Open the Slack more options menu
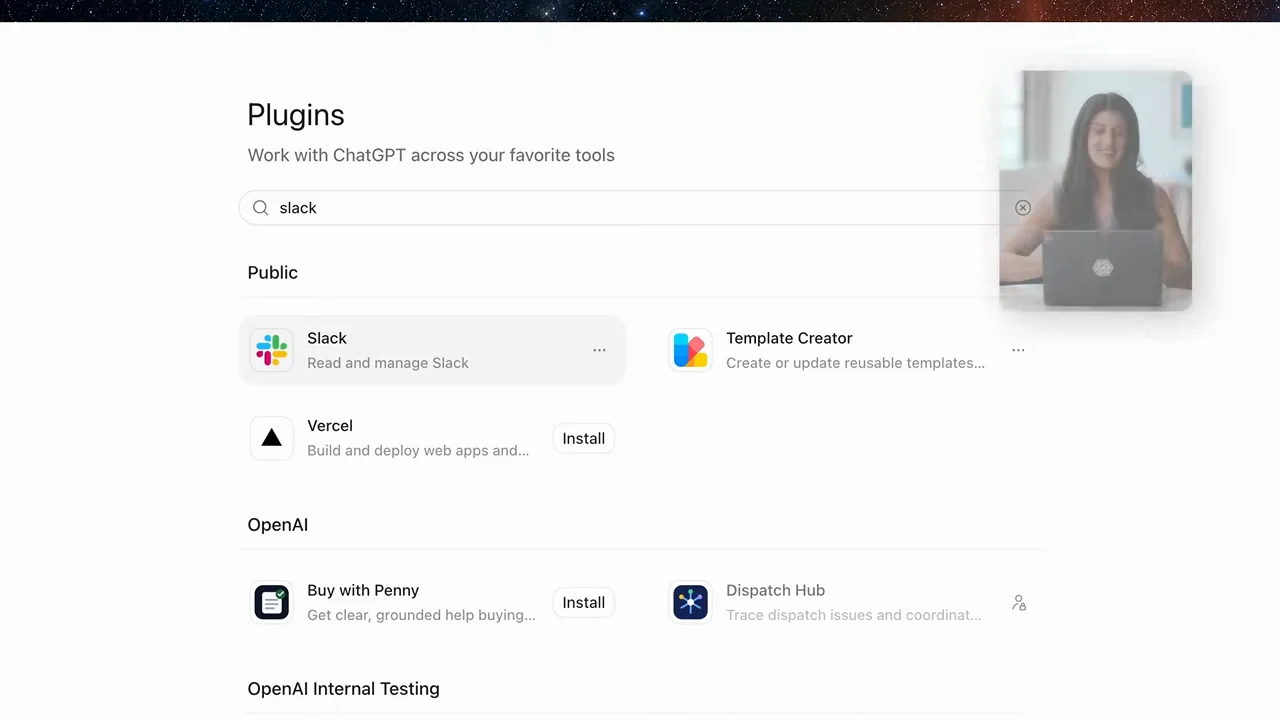The image size is (1280, 720). [599, 350]
